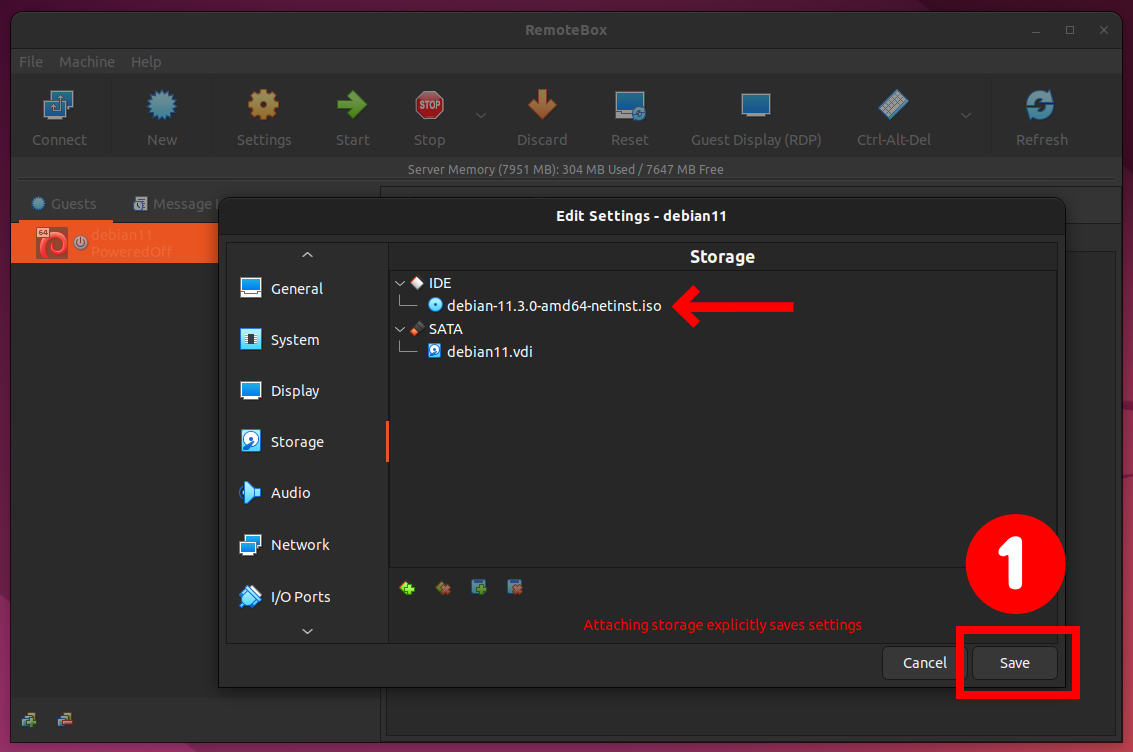Open the File menu
The height and width of the screenshot is (752, 1133).
[x=30, y=62]
